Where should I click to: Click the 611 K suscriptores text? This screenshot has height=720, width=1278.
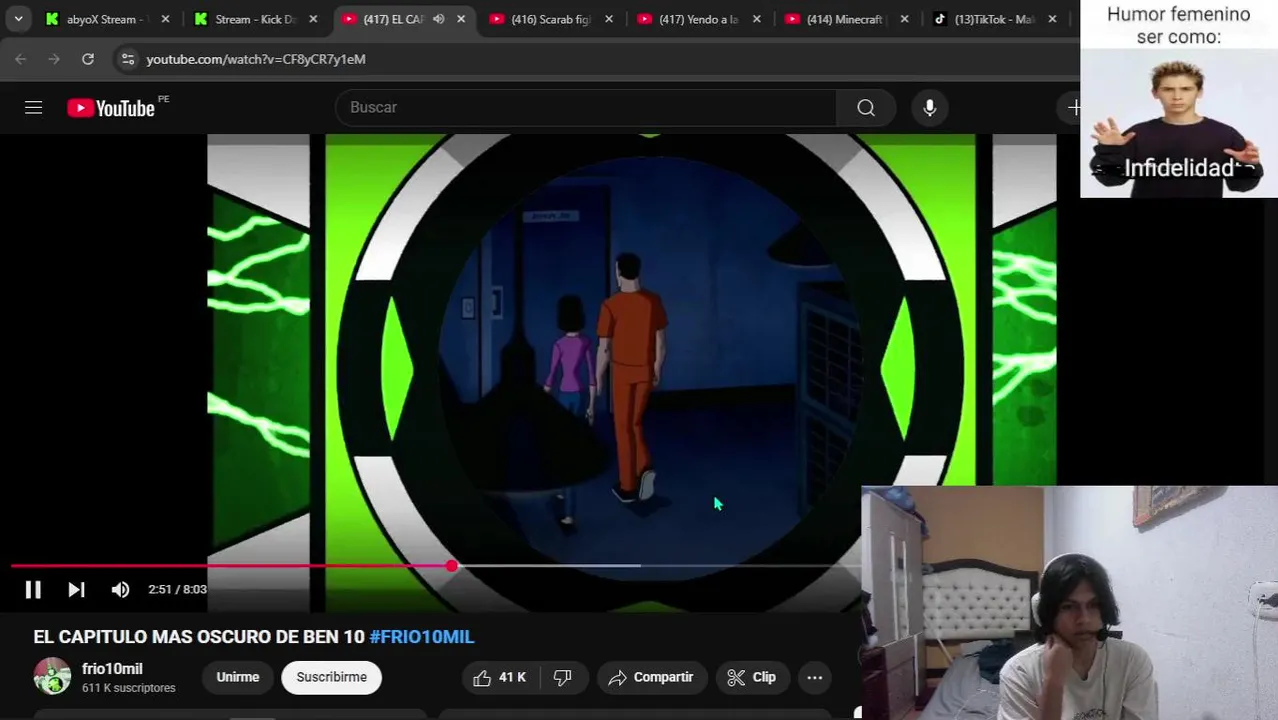[x=129, y=688]
